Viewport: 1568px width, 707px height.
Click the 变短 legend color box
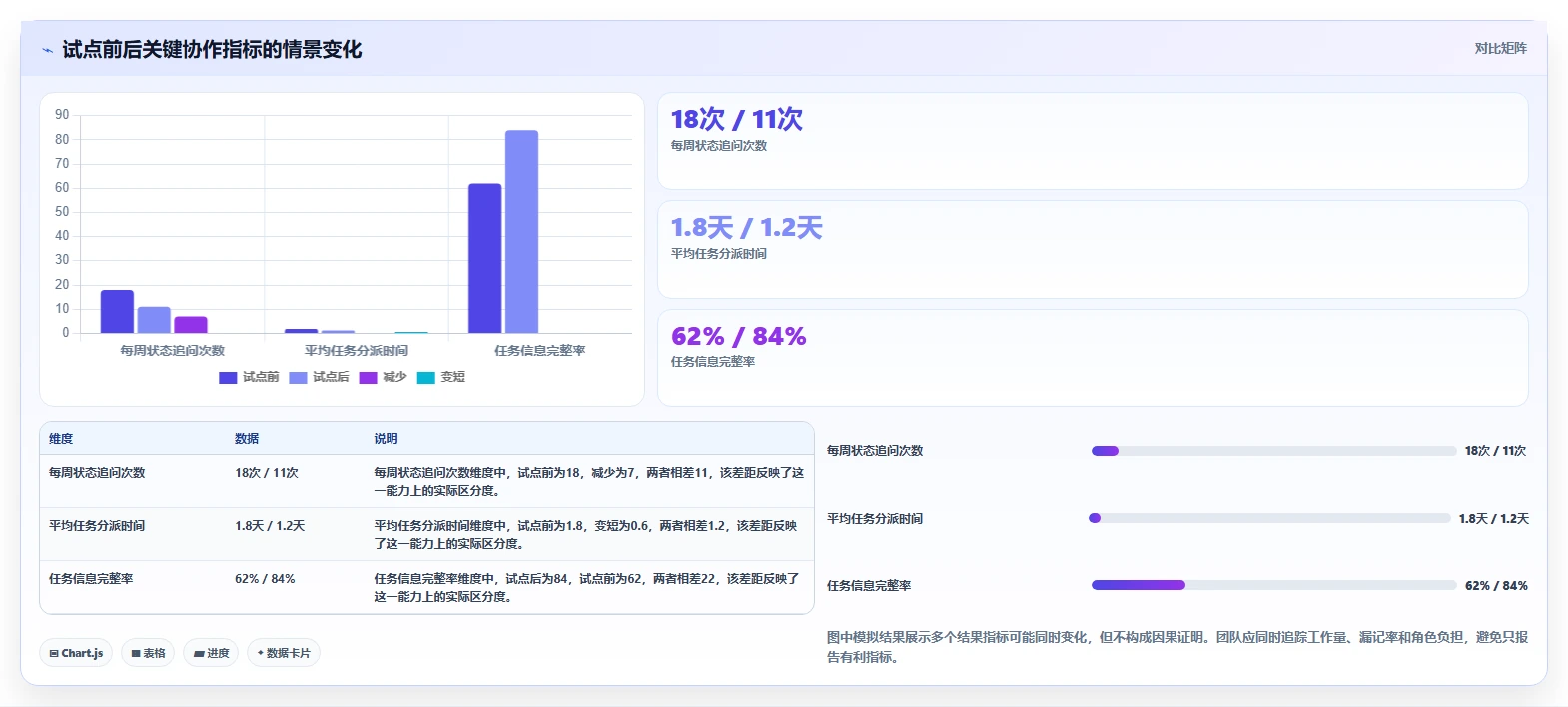(425, 377)
